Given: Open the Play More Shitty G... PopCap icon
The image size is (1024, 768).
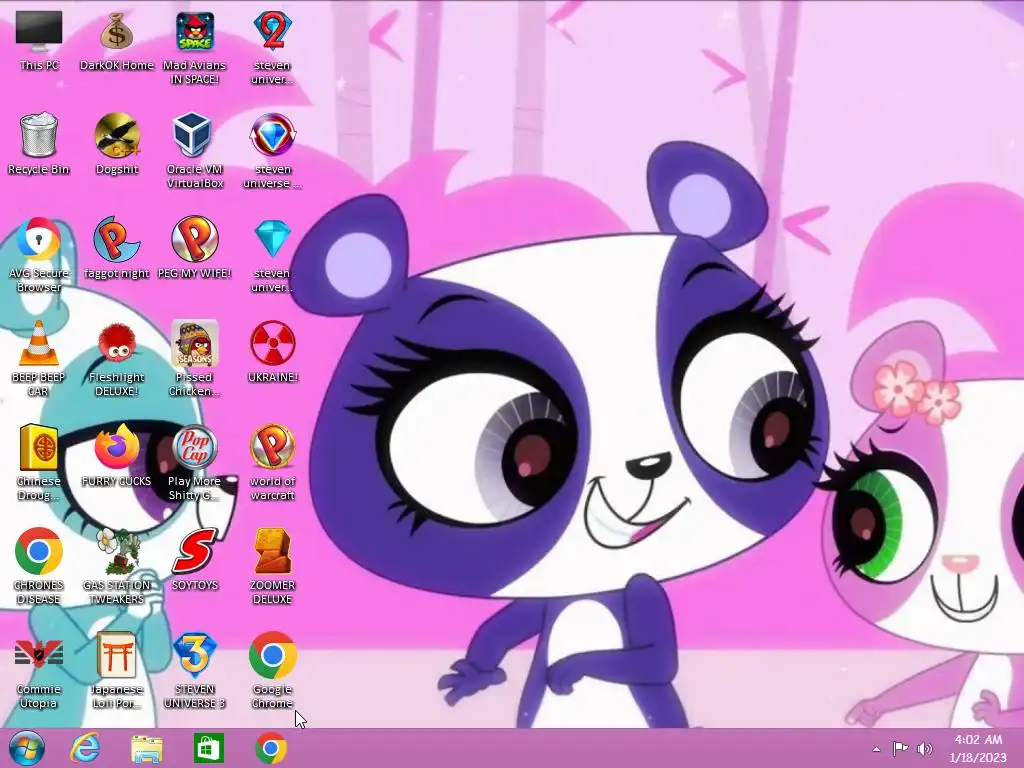Looking at the screenshot, I should 195,462.
